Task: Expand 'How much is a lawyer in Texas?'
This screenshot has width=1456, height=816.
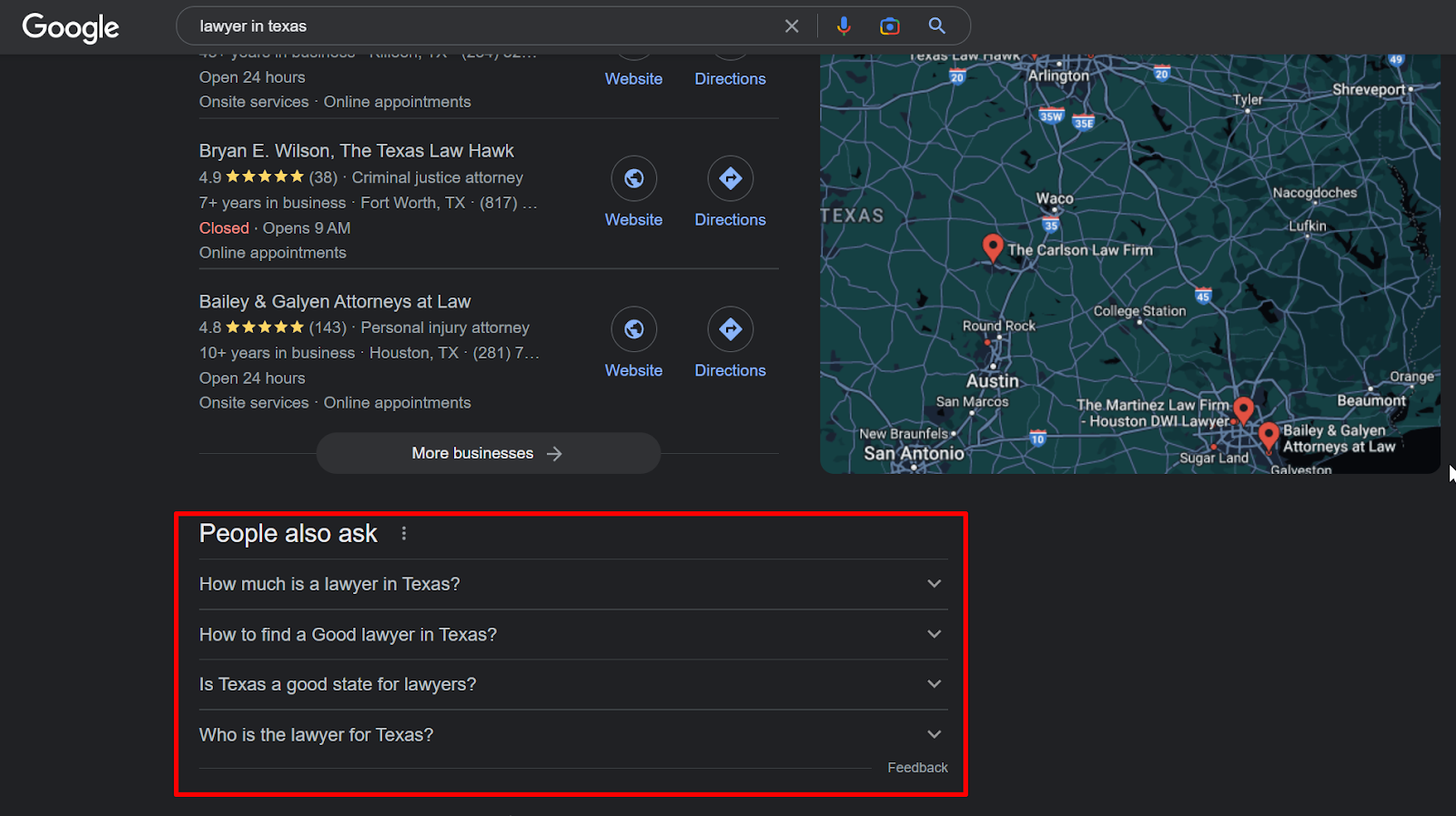Action: click(573, 584)
